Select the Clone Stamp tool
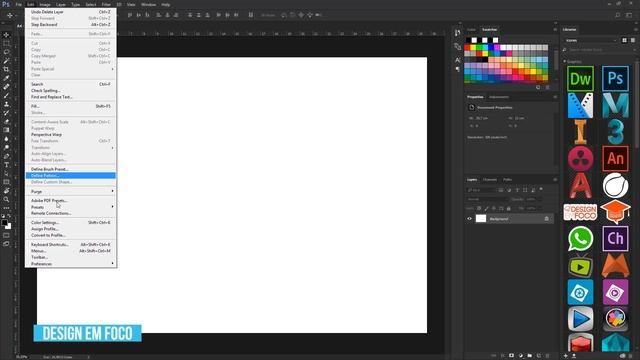 [6, 104]
